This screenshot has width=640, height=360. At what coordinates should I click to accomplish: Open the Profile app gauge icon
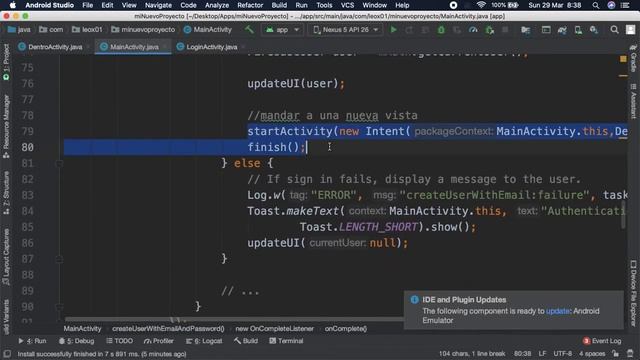pyautogui.click(x=473, y=30)
